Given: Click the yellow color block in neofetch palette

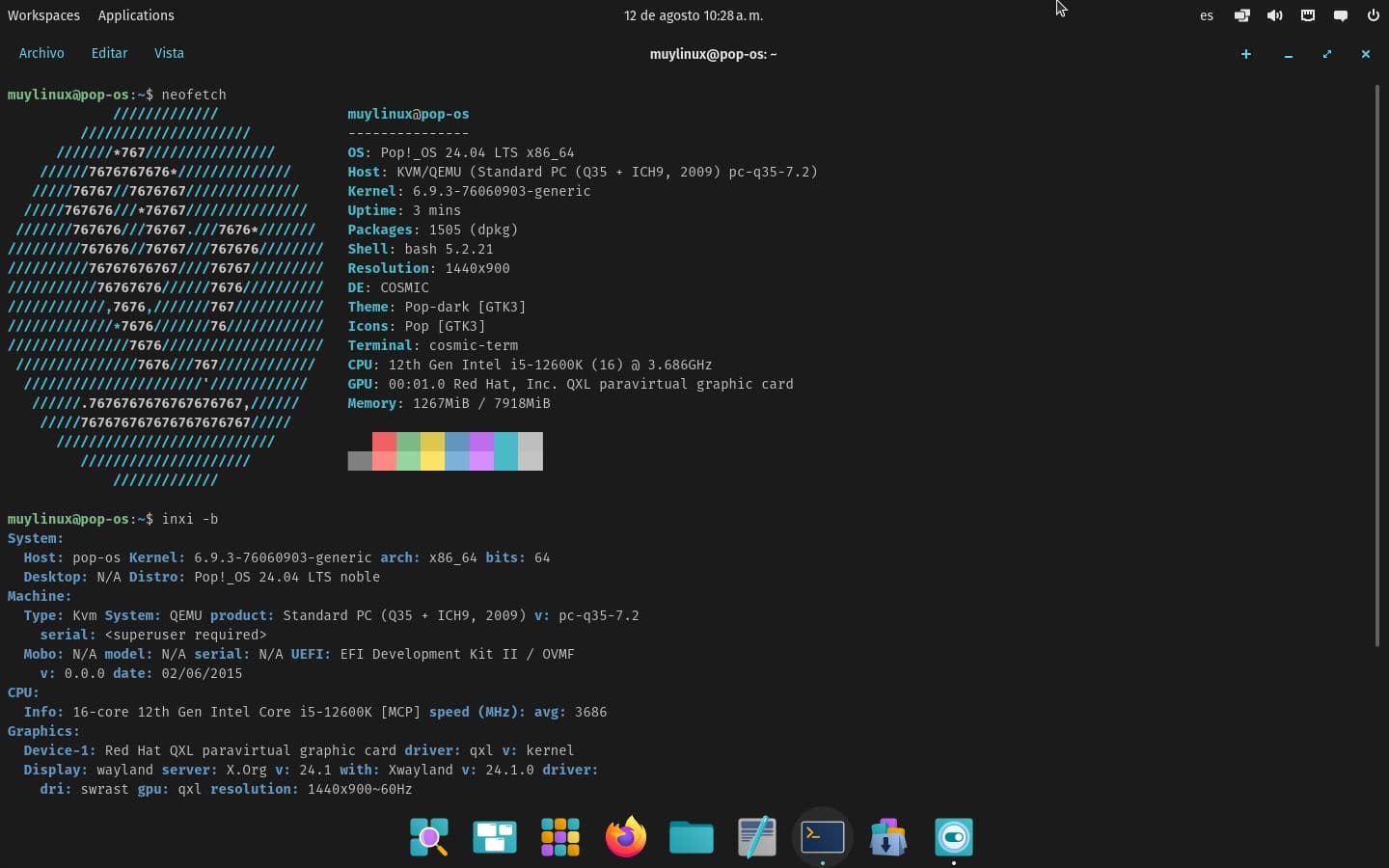Looking at the screenshot, I should (432, 442).
